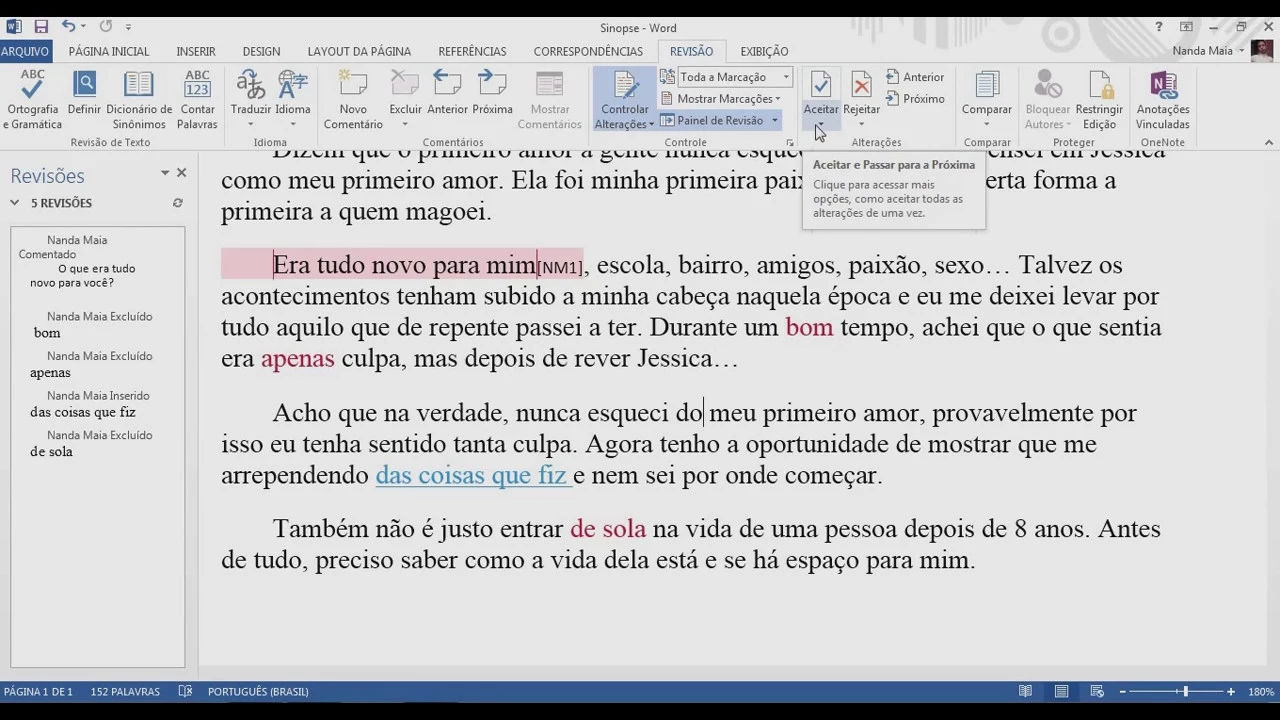Click PORTUGUÊS (BRASIL) language indicator
This screenshot has height=720, width=1280.
coord(258,692)
